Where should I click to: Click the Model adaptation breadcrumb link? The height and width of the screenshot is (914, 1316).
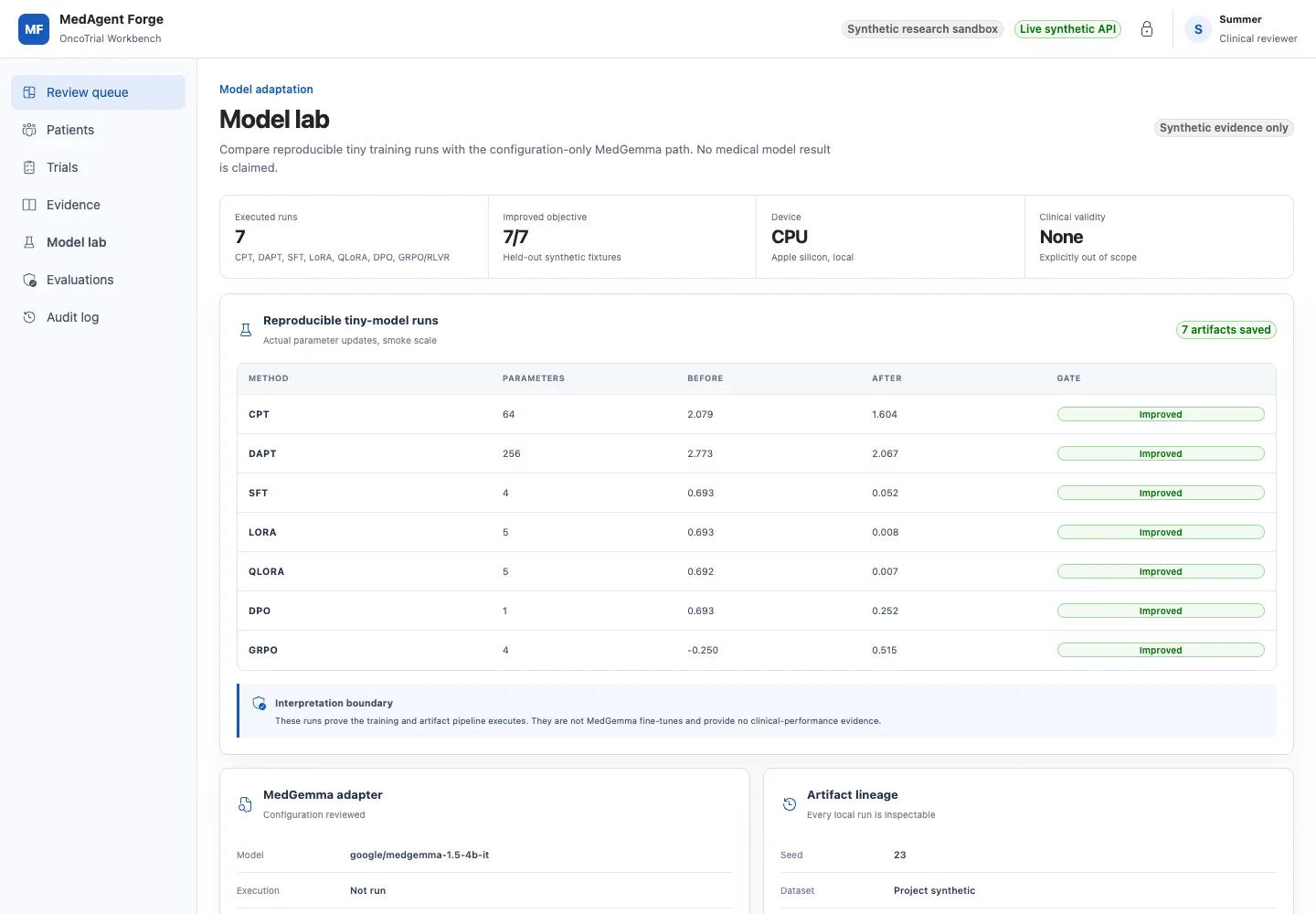[266, 90]
